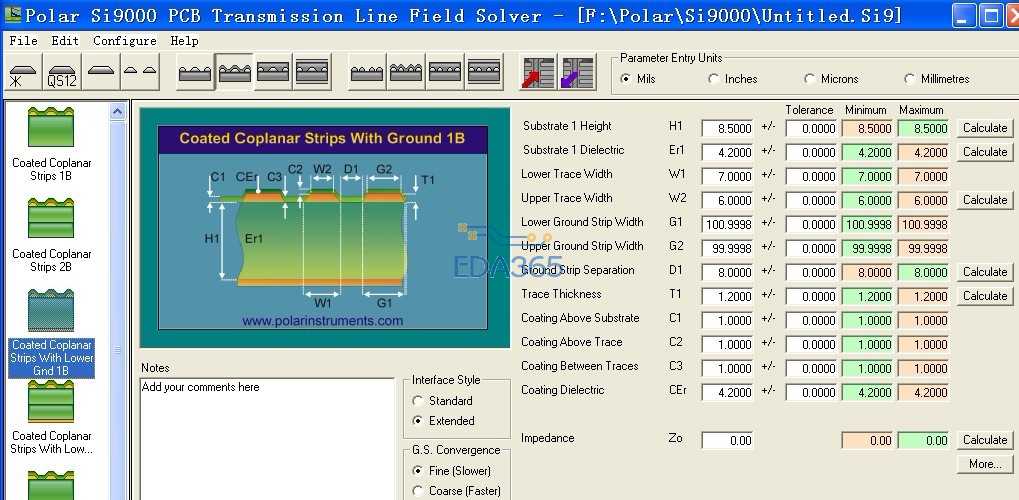Click the Zo Impedance value field

click(x=727, y=441)
